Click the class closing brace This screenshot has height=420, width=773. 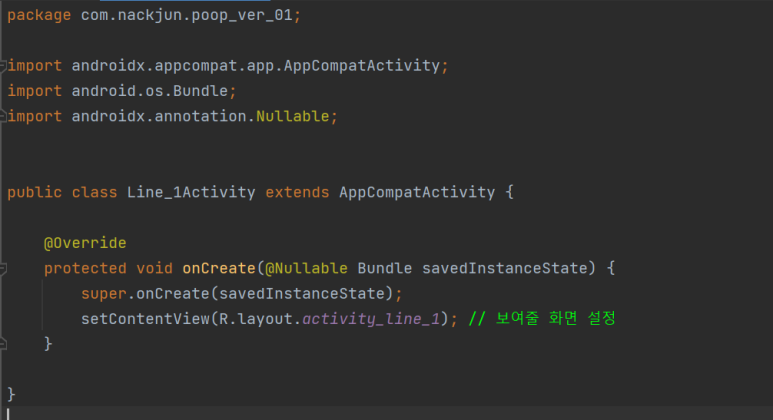pos(11,394)
